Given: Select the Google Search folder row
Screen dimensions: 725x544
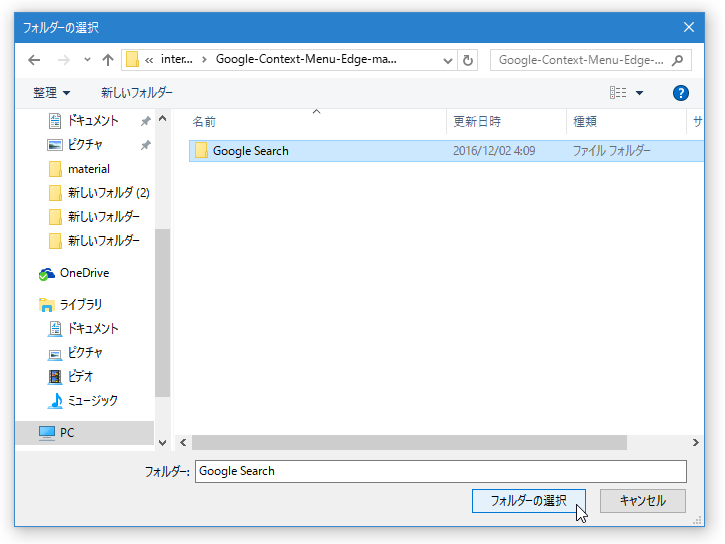Looking at the screenshot, I should (447, 151).
